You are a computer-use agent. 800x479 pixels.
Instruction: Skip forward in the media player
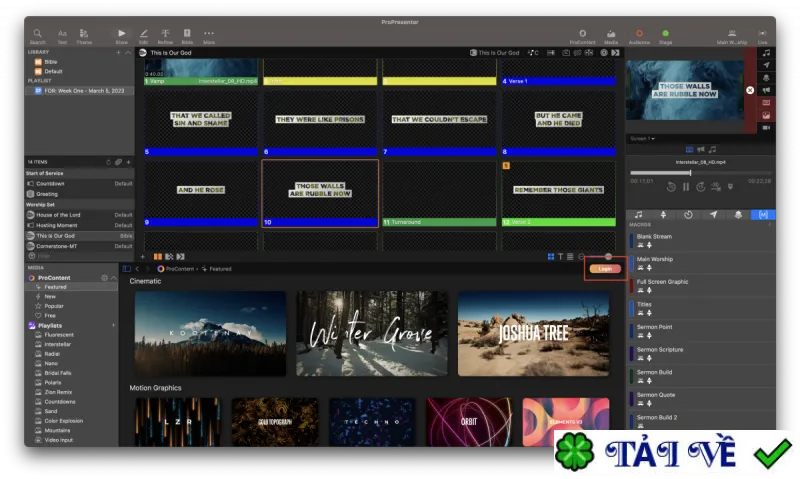click(x=701, y=187)
